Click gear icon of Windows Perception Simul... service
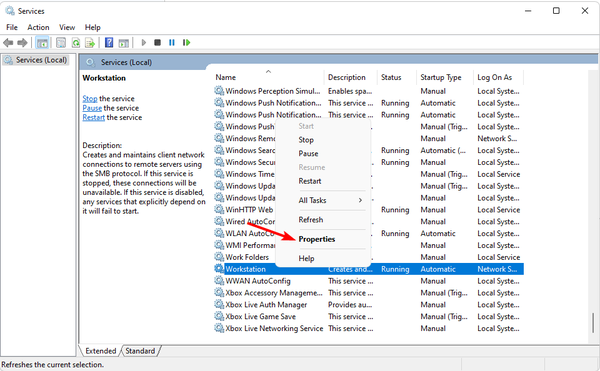600x371 pixels. pyautogui.click(x=219, y=91)
